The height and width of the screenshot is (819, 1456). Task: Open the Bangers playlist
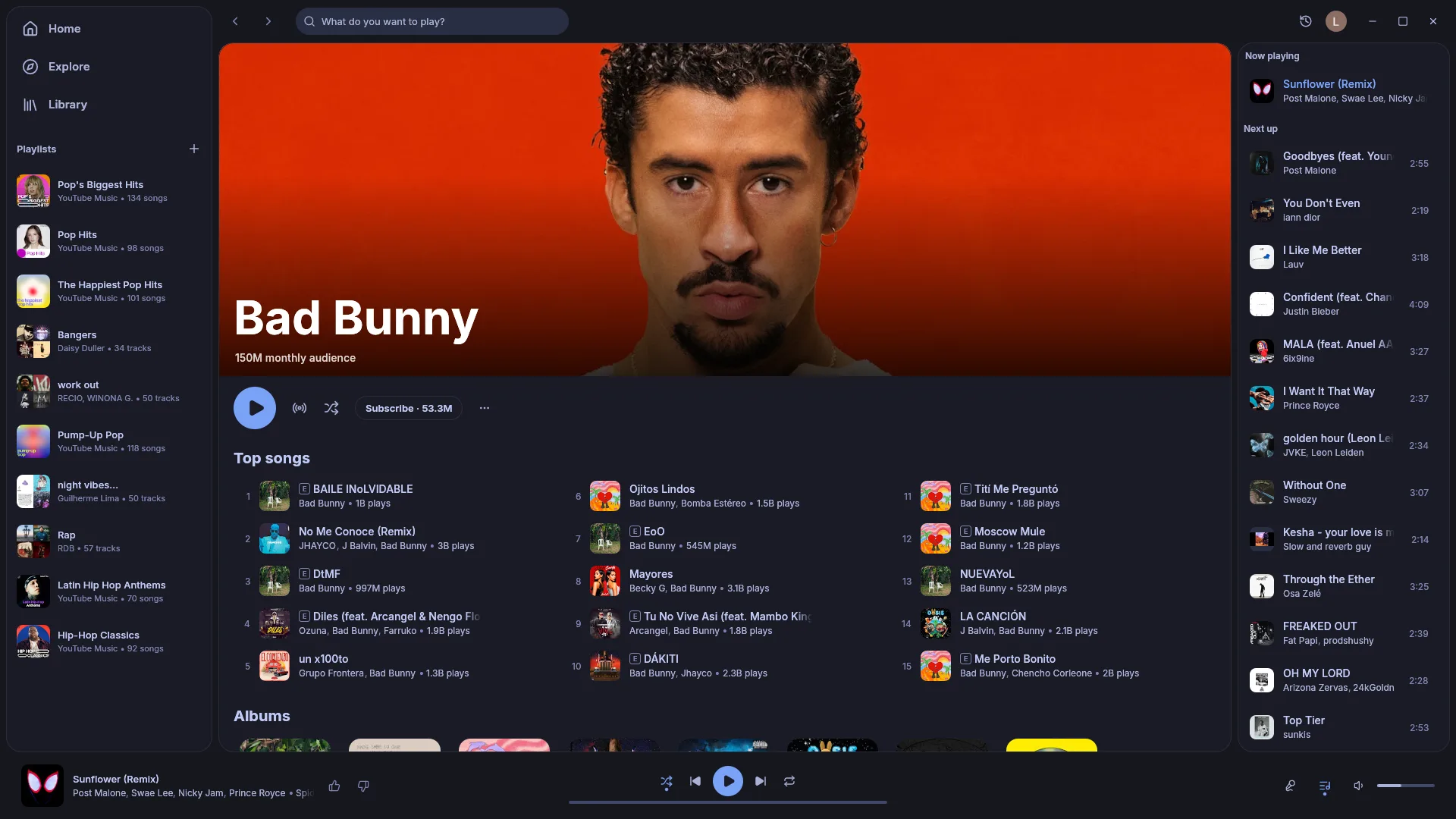108,341
